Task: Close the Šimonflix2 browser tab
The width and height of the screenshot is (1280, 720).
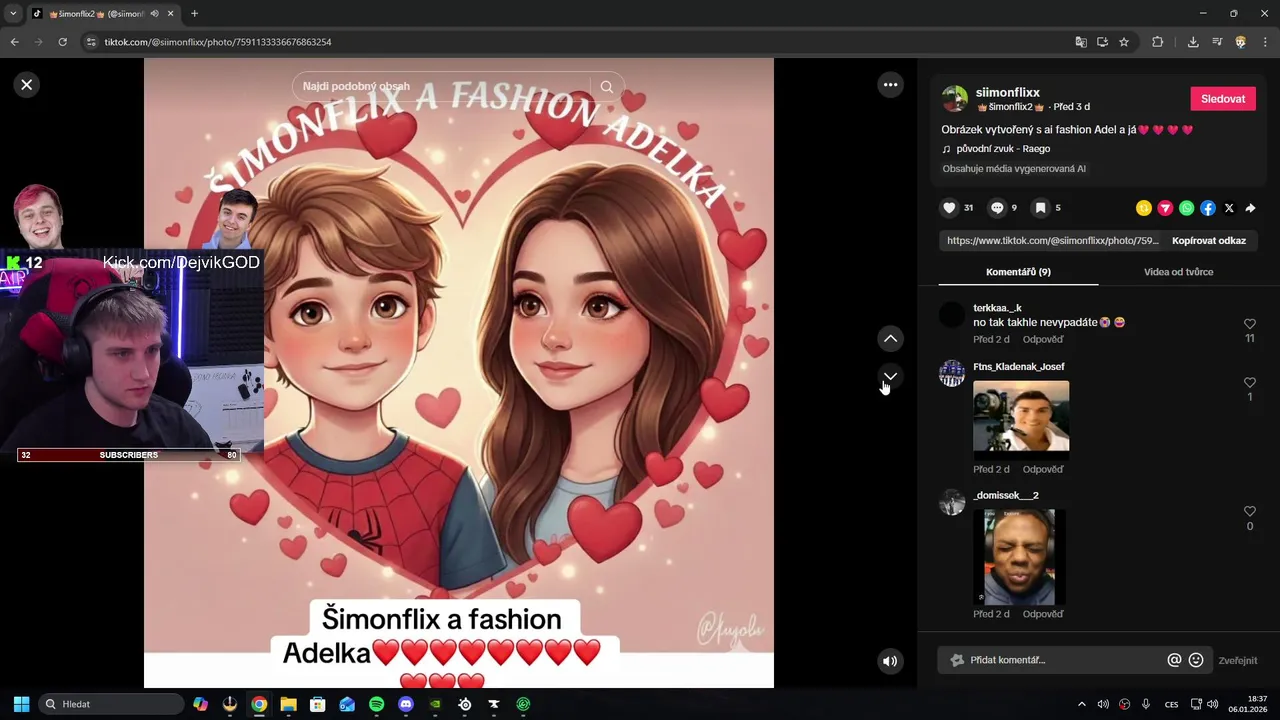Action: tap(171, 14)
